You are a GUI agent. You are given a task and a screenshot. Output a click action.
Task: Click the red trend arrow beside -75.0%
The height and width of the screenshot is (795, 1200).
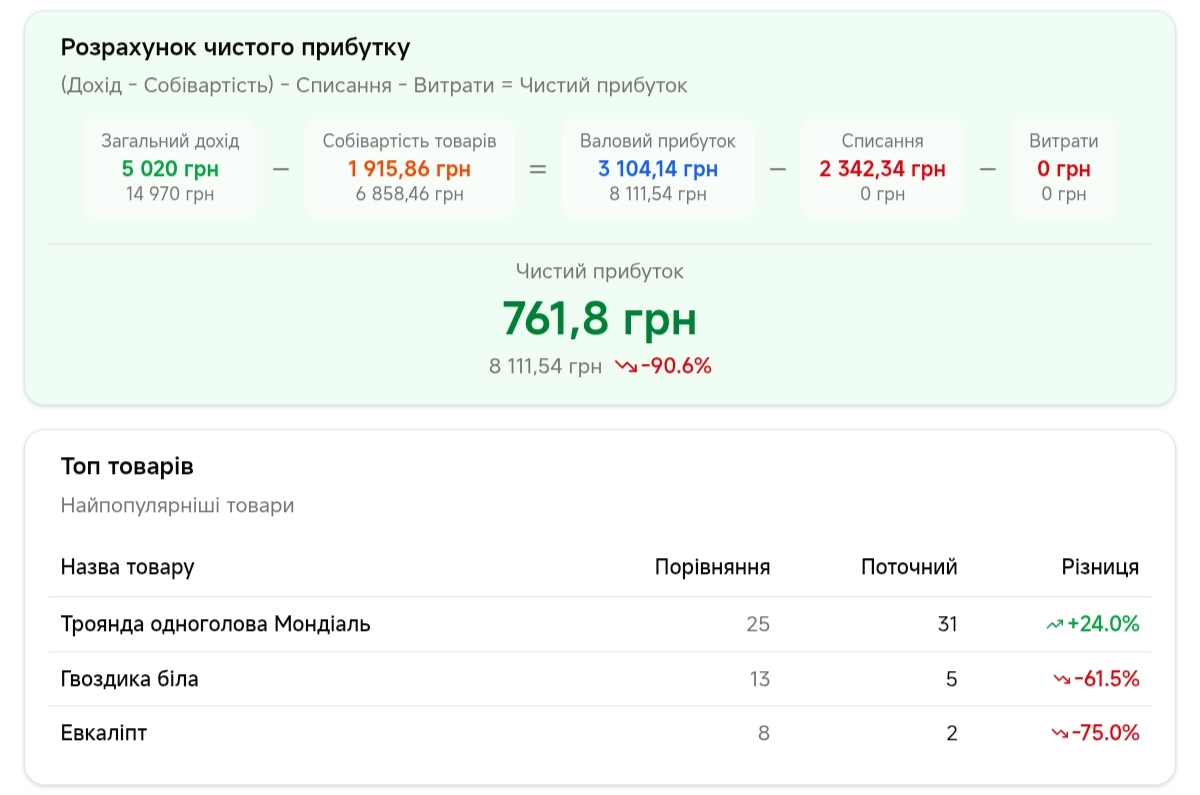point(1061,734)
